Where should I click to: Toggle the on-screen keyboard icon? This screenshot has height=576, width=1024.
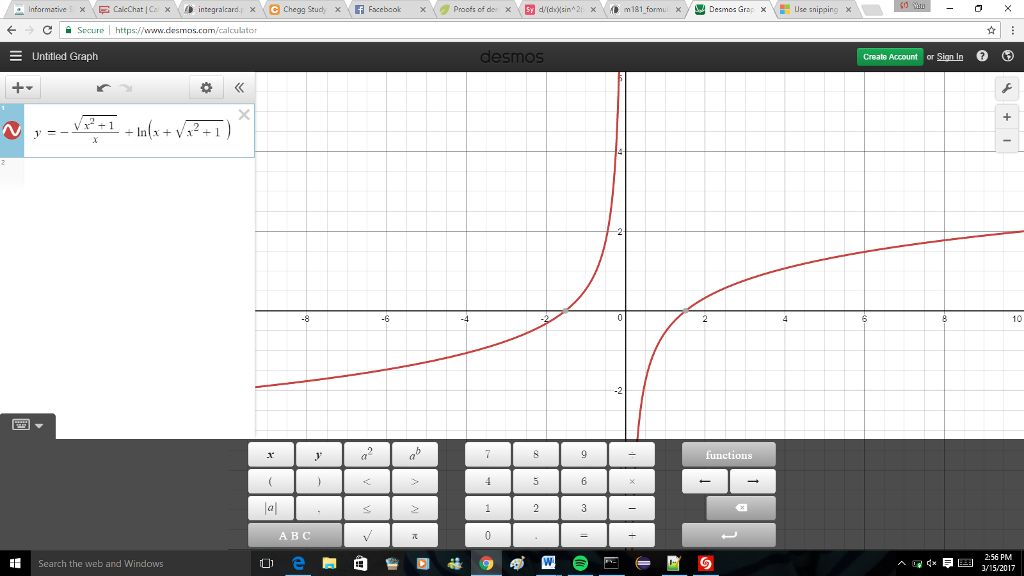(x=21, y=424)
